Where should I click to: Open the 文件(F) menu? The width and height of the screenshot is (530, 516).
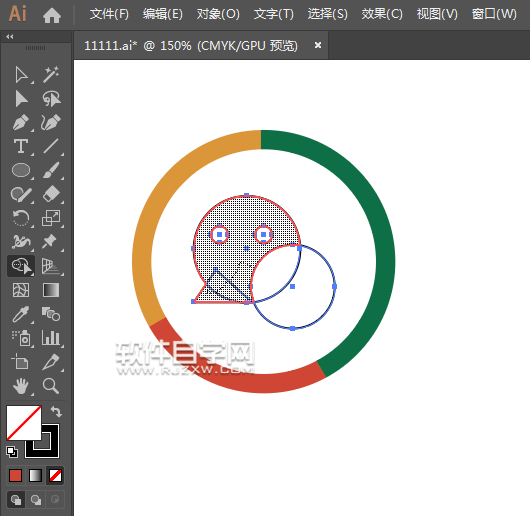(109, 14)
